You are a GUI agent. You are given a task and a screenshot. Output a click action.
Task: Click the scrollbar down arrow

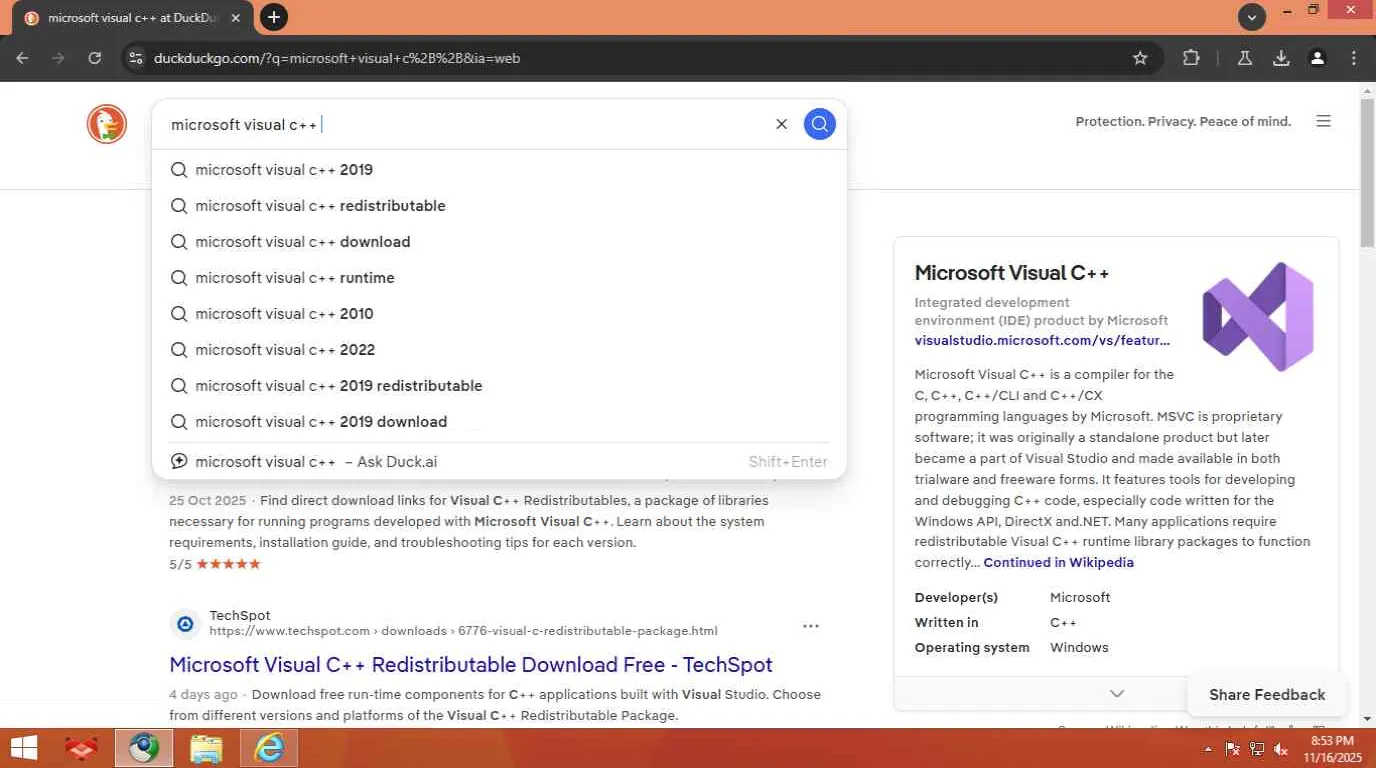(1367, 719)
